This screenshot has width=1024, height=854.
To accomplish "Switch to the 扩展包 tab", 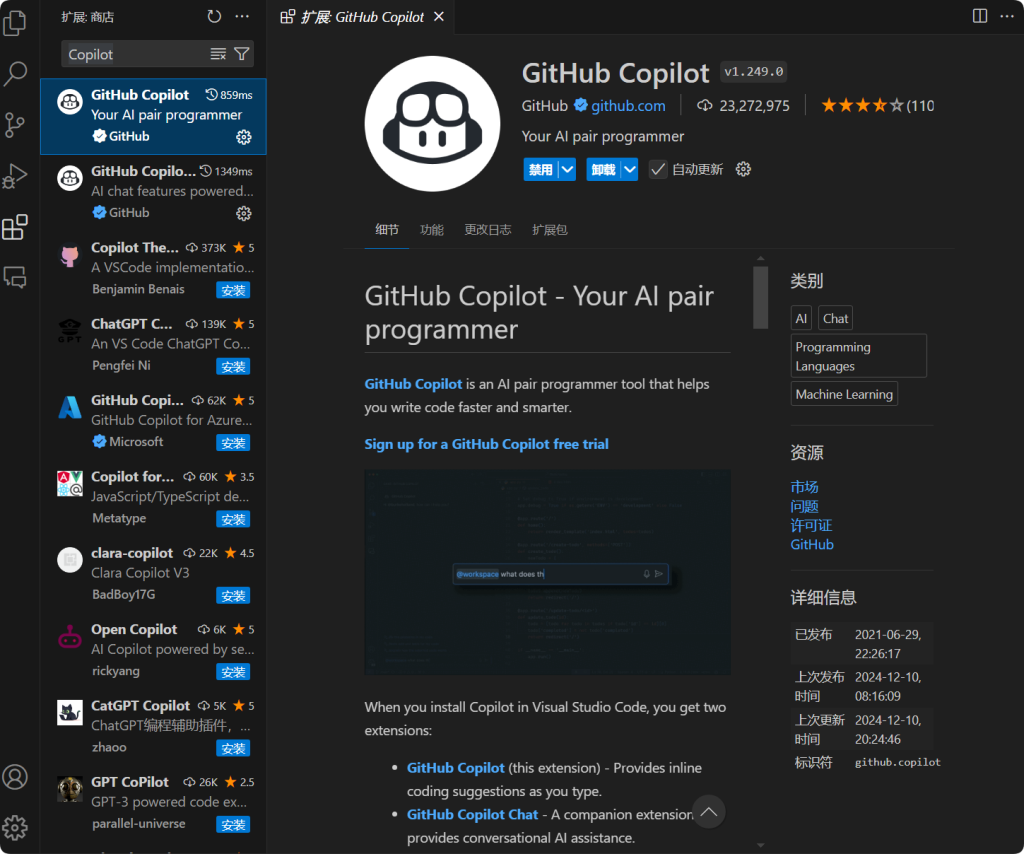I will (550, 230).
